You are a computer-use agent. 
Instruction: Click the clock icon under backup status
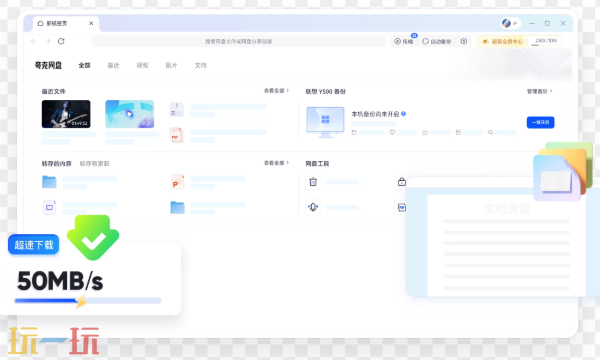pyautogui.click(x=425, y=132)
